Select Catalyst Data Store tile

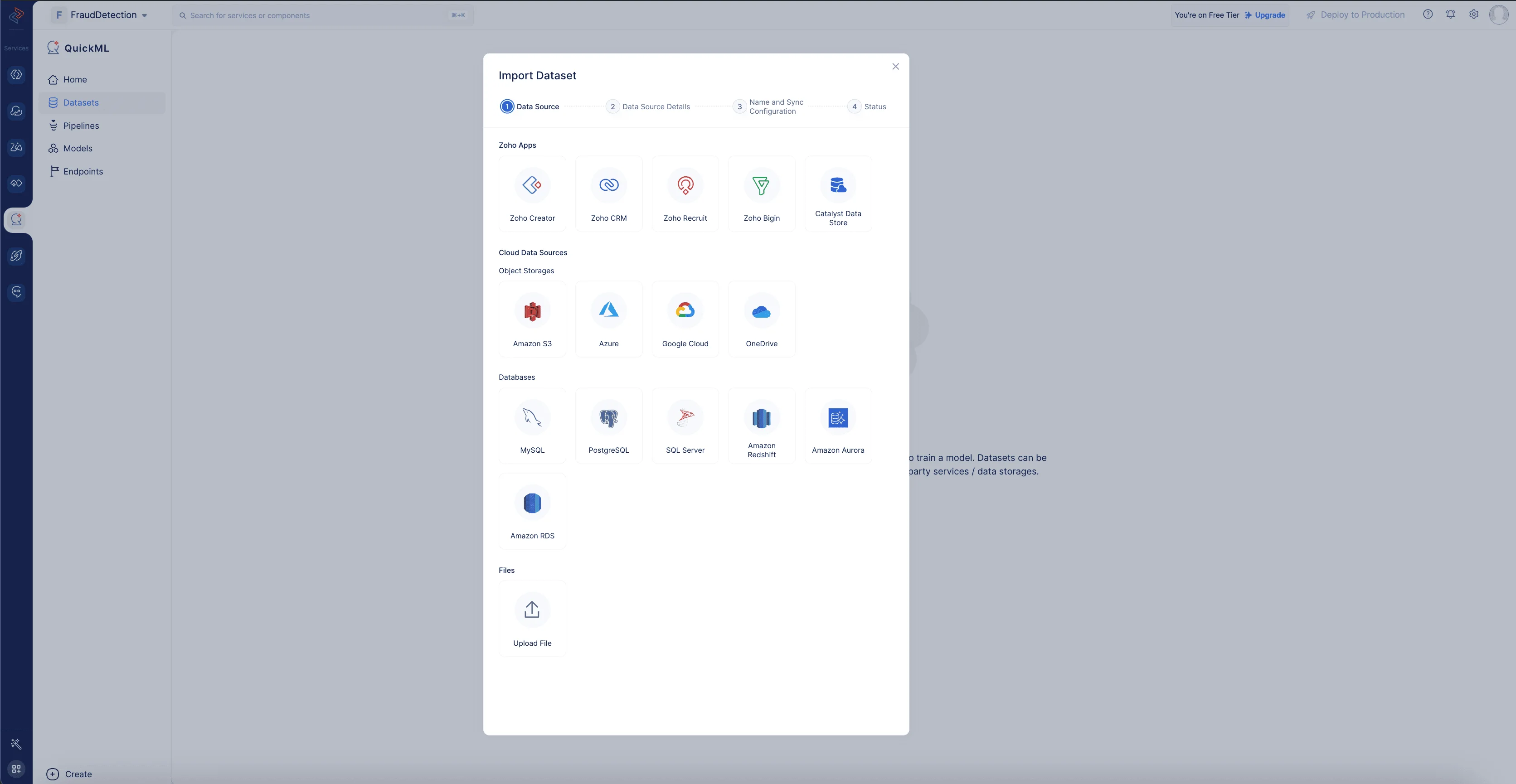pyautogui.click(x=838, y=194)
